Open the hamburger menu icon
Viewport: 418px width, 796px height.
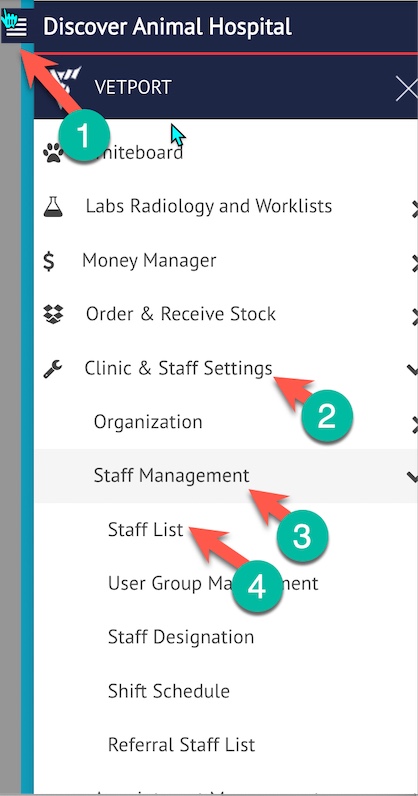point(16,26)
